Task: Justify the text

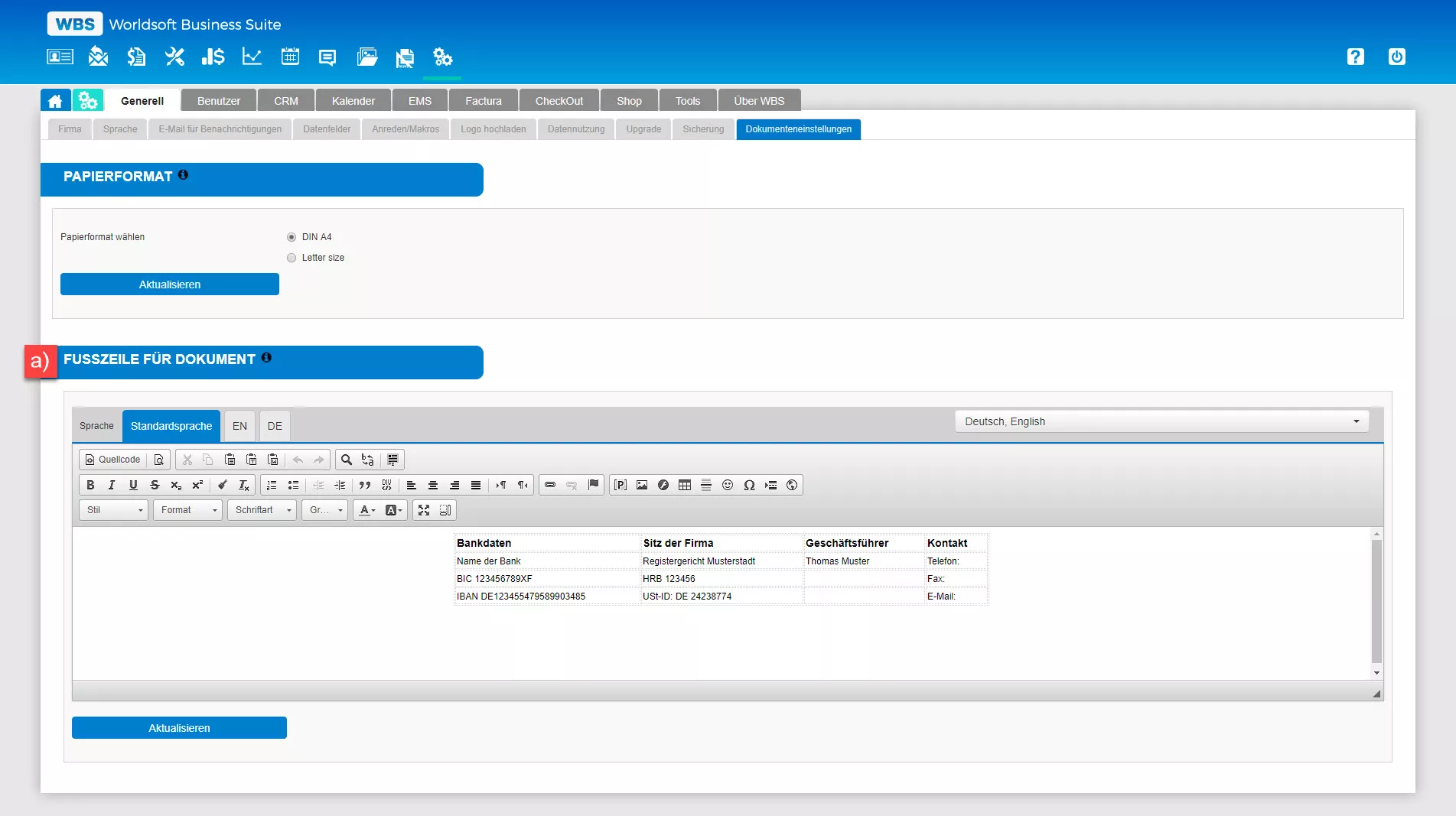Action: click(x=476, y=485)
